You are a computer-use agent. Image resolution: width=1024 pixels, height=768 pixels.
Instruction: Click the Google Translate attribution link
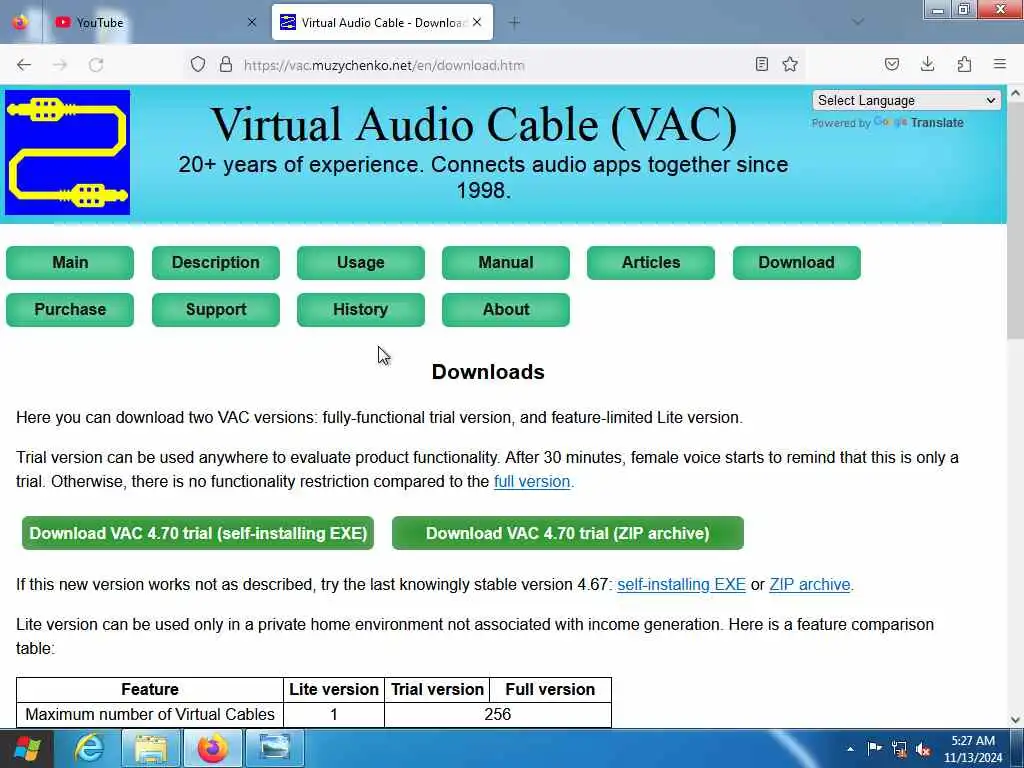[918, 123]
